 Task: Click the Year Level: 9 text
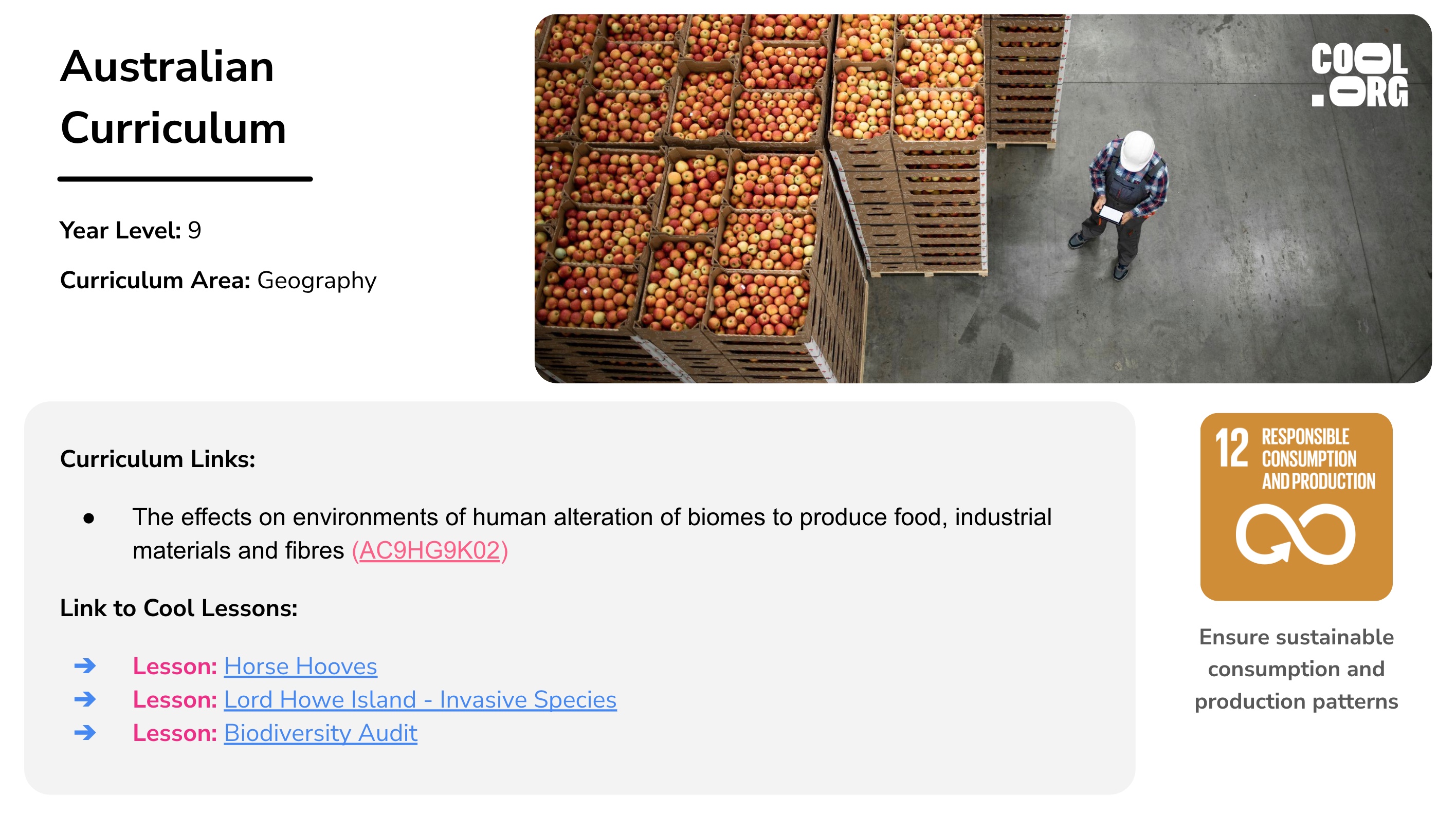point(131,231)
